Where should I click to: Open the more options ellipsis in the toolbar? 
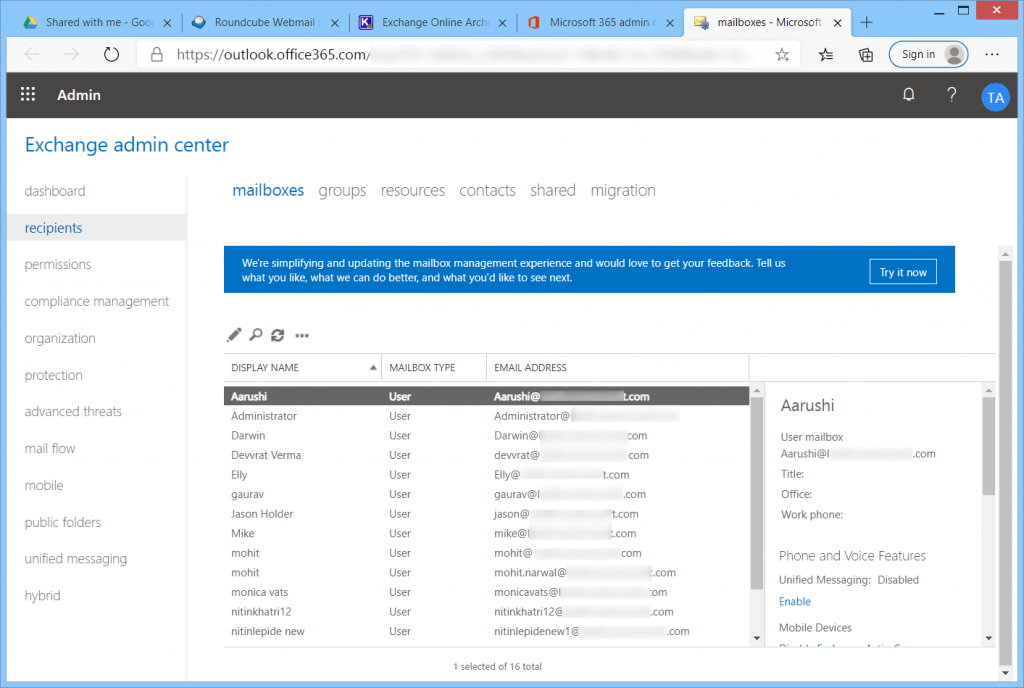pyautogui.click(x=302, y=335)
